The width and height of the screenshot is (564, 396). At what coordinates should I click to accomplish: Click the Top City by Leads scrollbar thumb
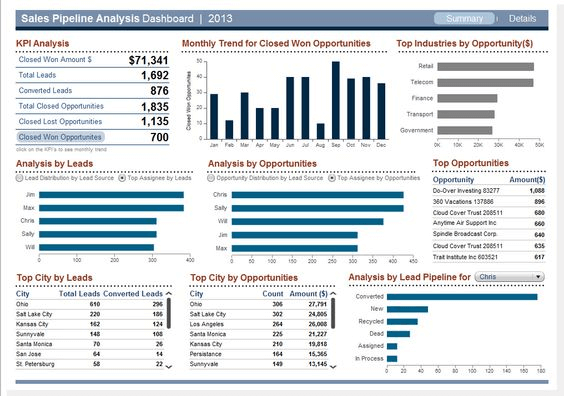coord(169,313)
